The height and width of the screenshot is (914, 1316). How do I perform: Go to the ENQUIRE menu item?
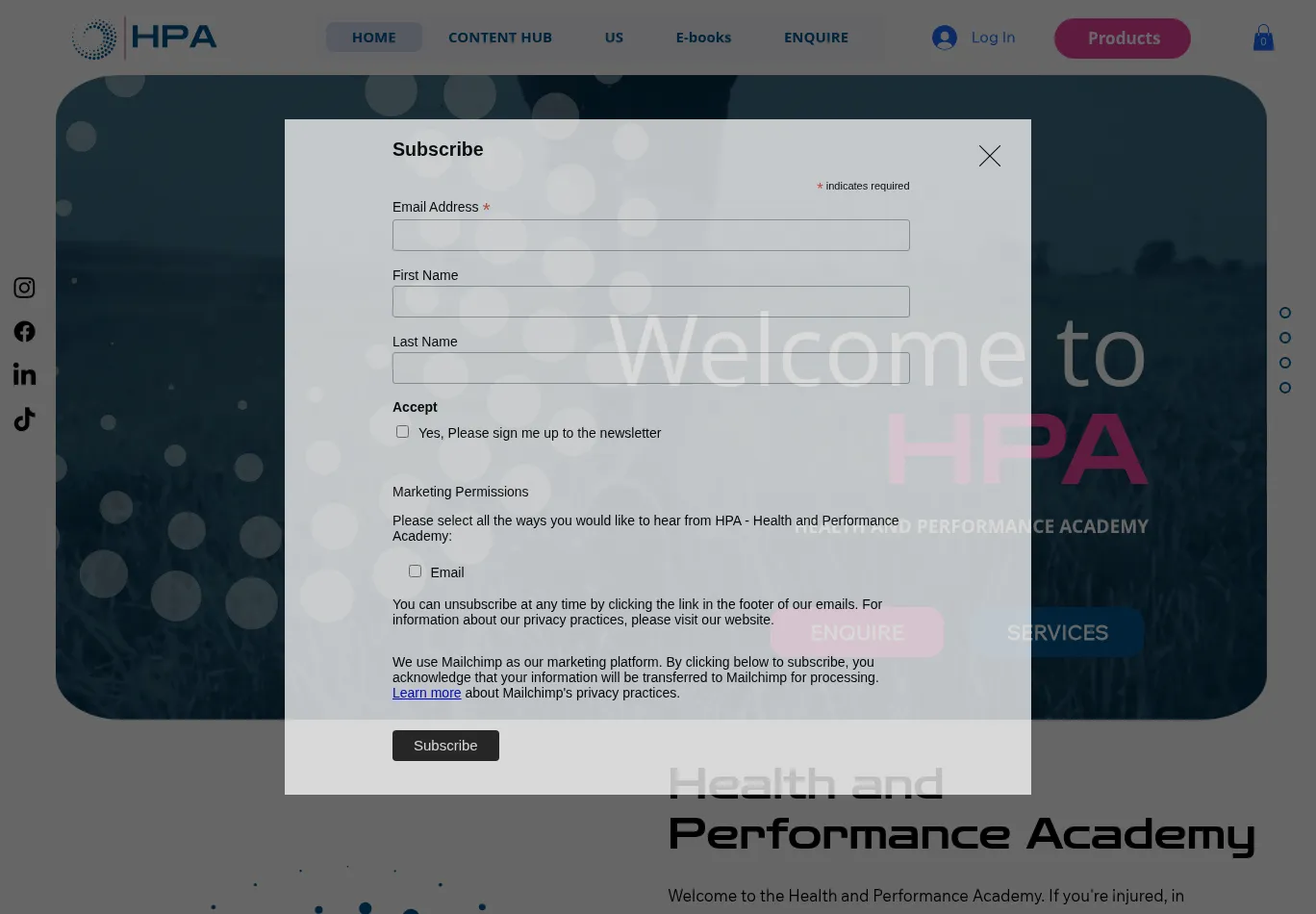[x=815, y=38]
